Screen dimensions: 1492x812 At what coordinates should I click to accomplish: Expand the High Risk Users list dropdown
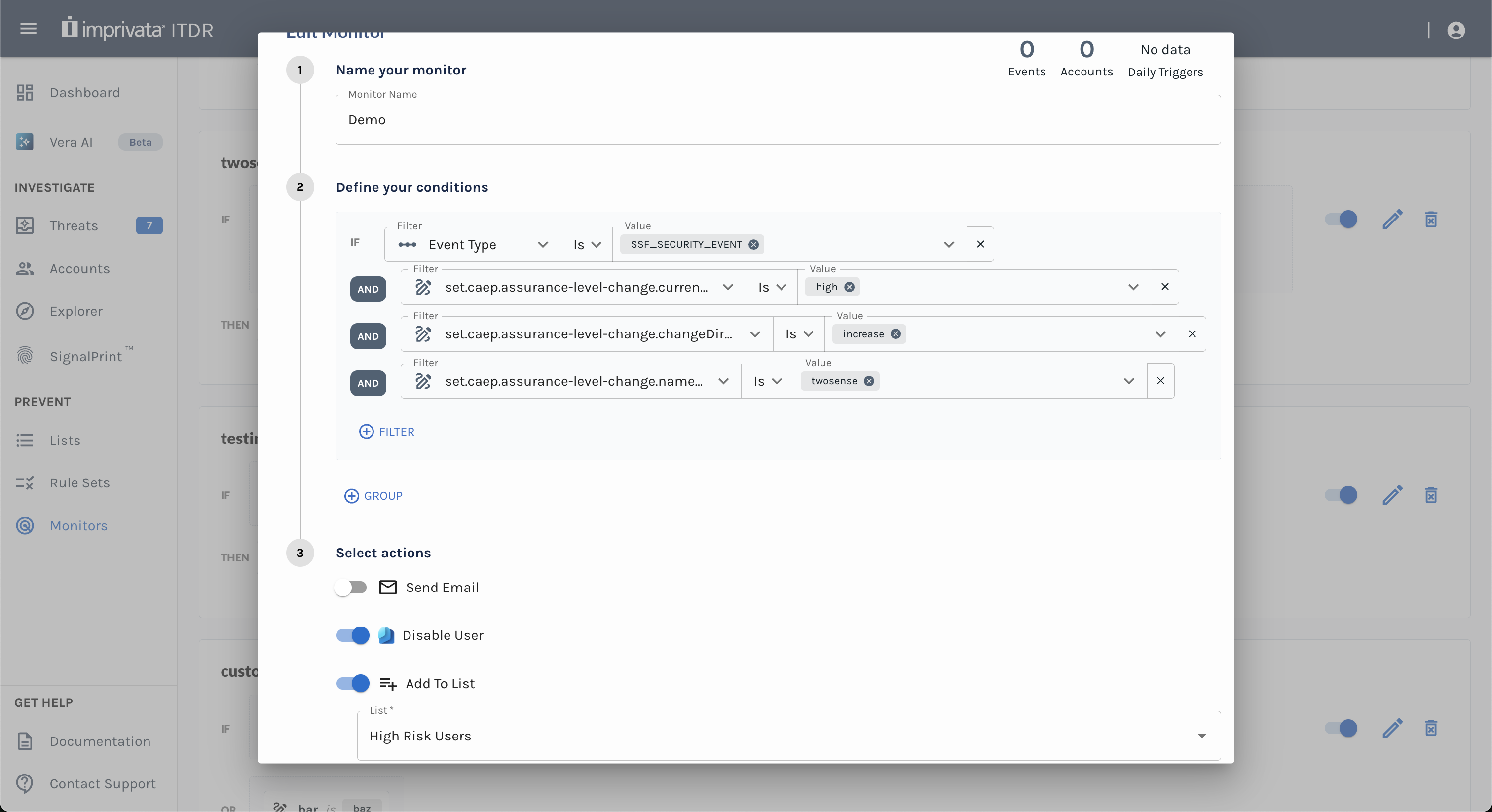(1201, 736)
